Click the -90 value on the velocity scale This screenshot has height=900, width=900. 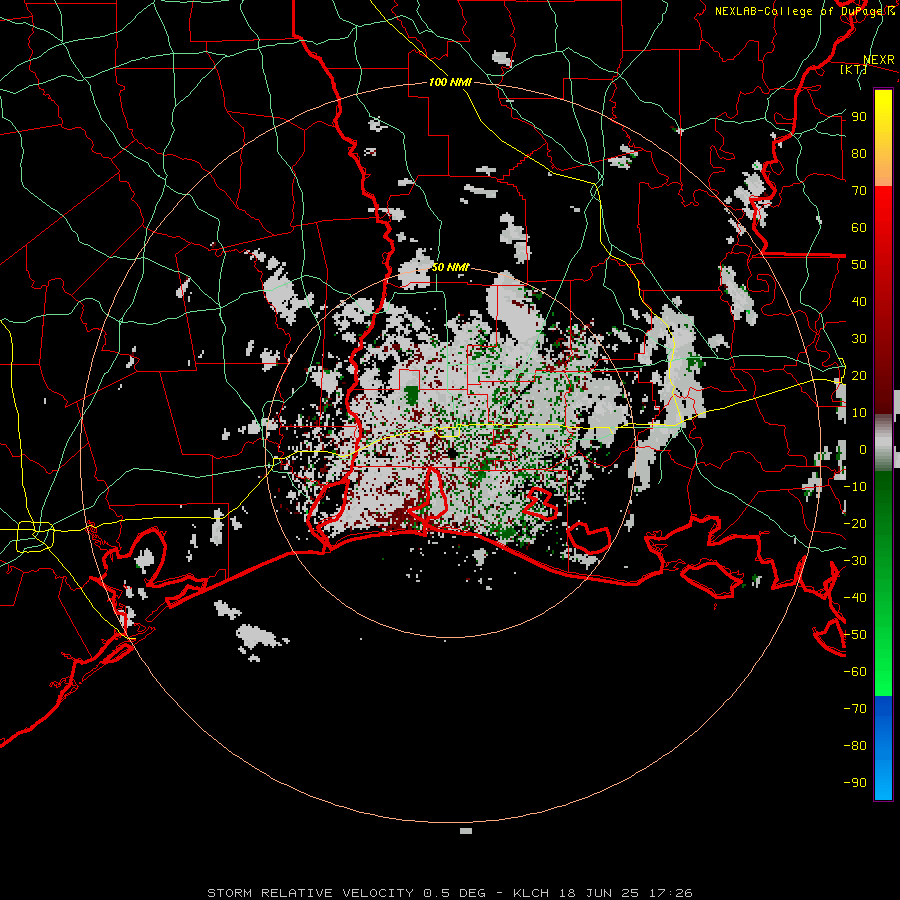point(855,783)
